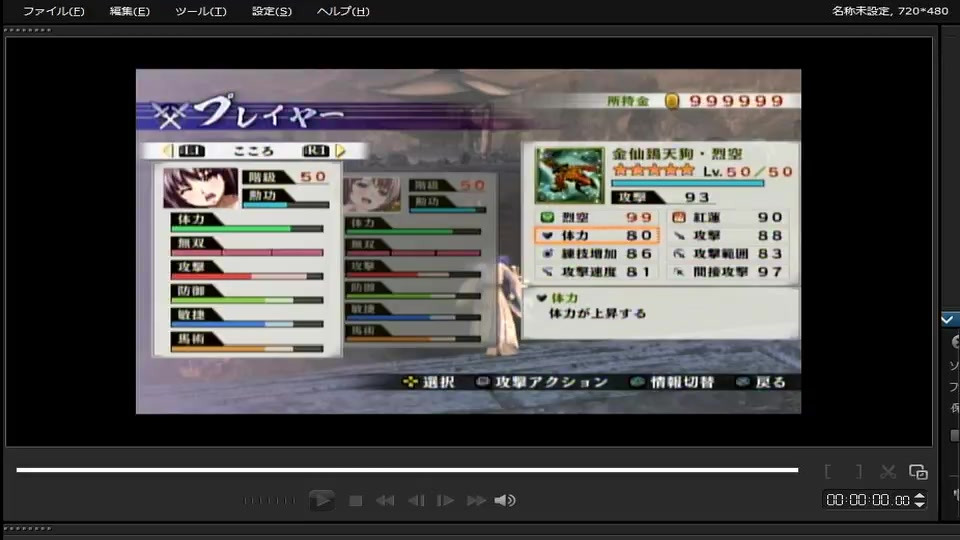Jump to end with the fast-forward button

476,501
